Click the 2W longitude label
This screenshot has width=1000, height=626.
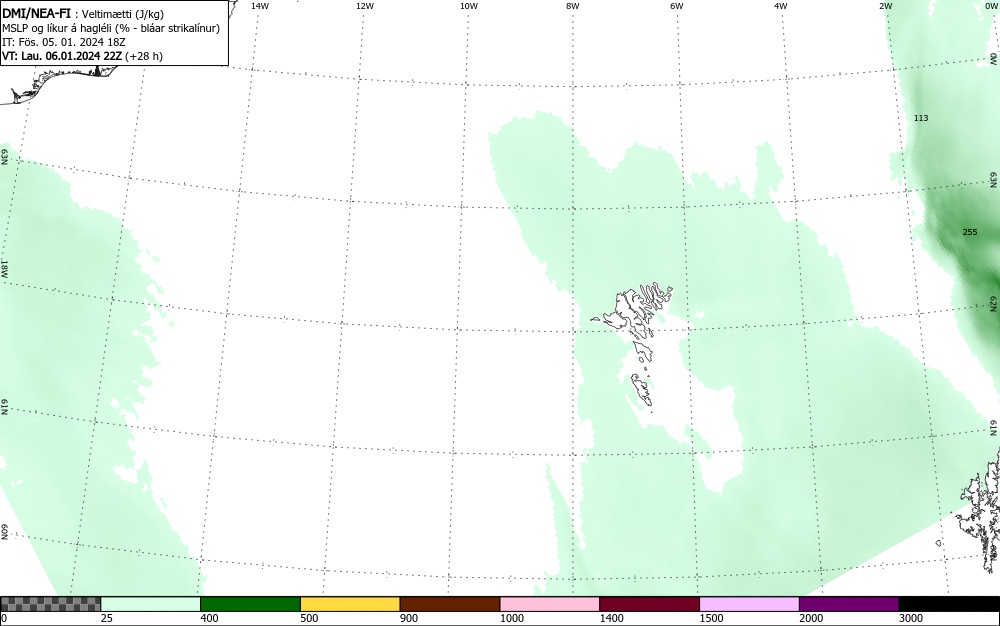coord(886,6)
